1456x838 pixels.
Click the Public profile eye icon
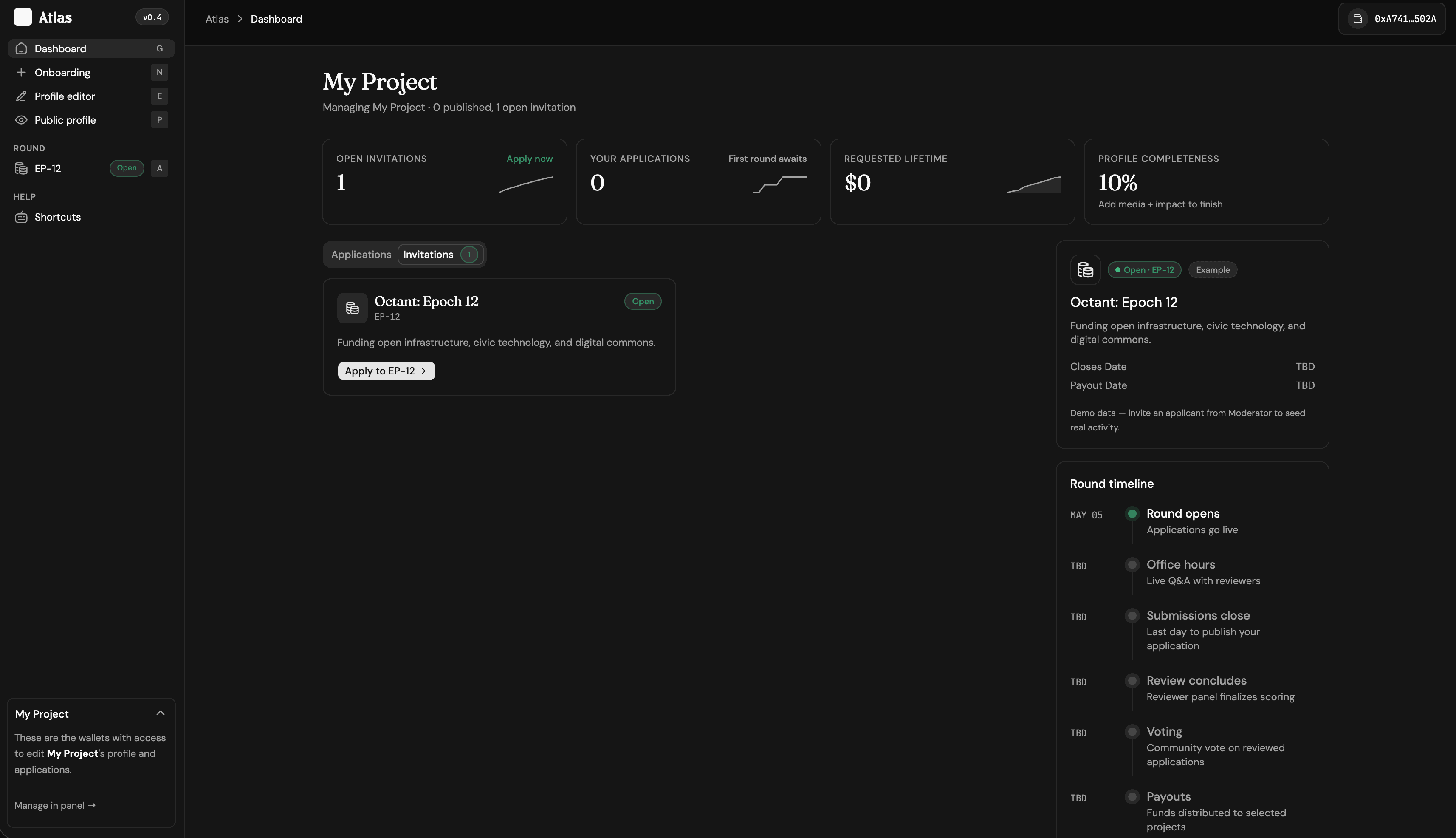(21, 120)
